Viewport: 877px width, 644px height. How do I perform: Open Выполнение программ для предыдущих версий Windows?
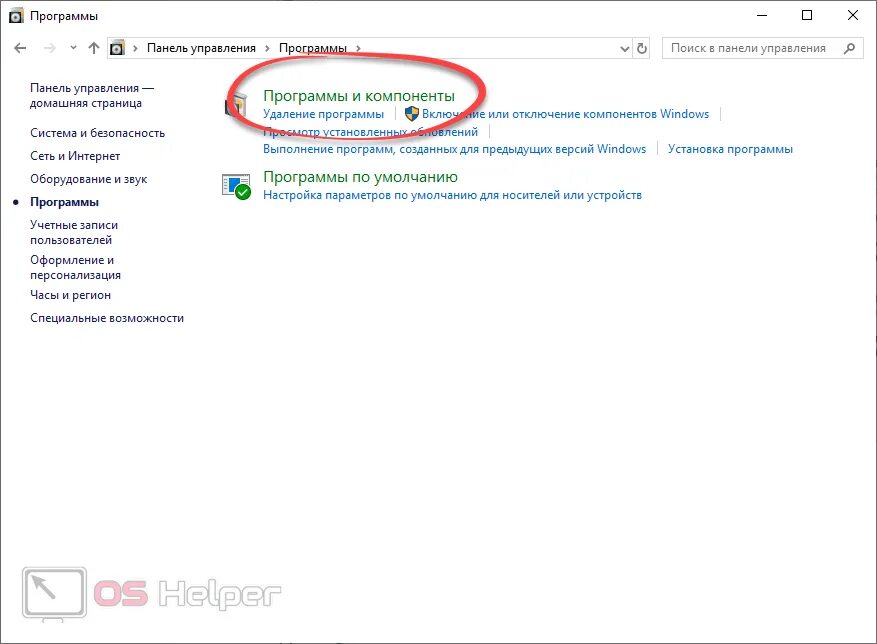pos(454,149)
